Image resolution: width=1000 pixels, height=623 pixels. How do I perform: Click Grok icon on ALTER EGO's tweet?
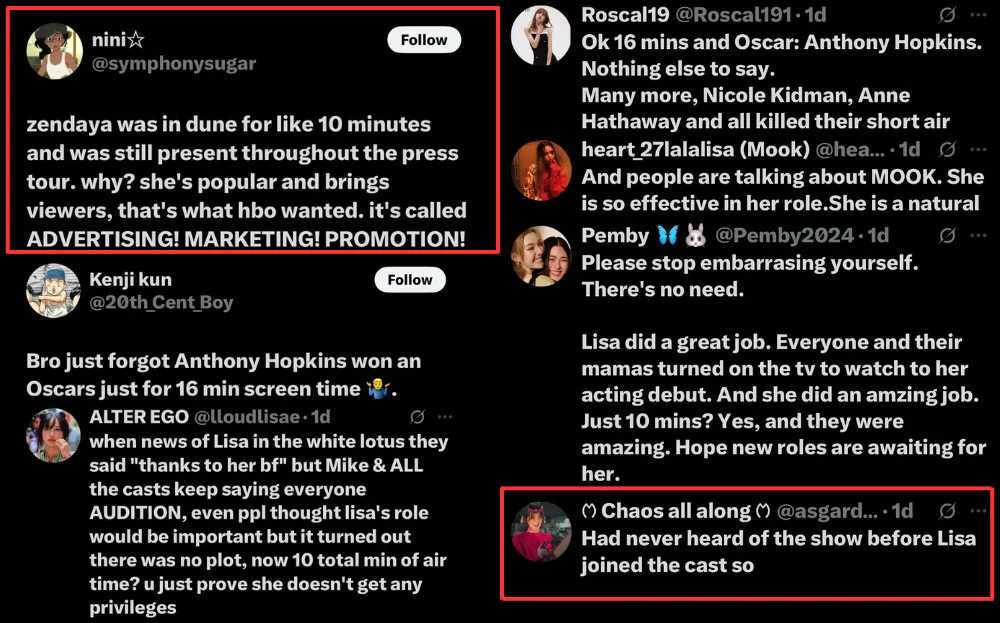[x=418, y=416]
